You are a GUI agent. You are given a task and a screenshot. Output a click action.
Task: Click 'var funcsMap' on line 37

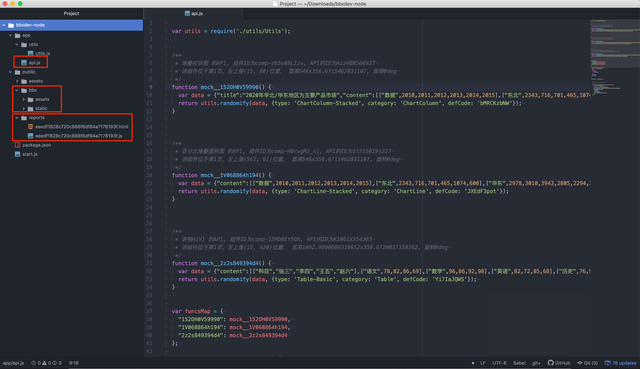(191, 311)
